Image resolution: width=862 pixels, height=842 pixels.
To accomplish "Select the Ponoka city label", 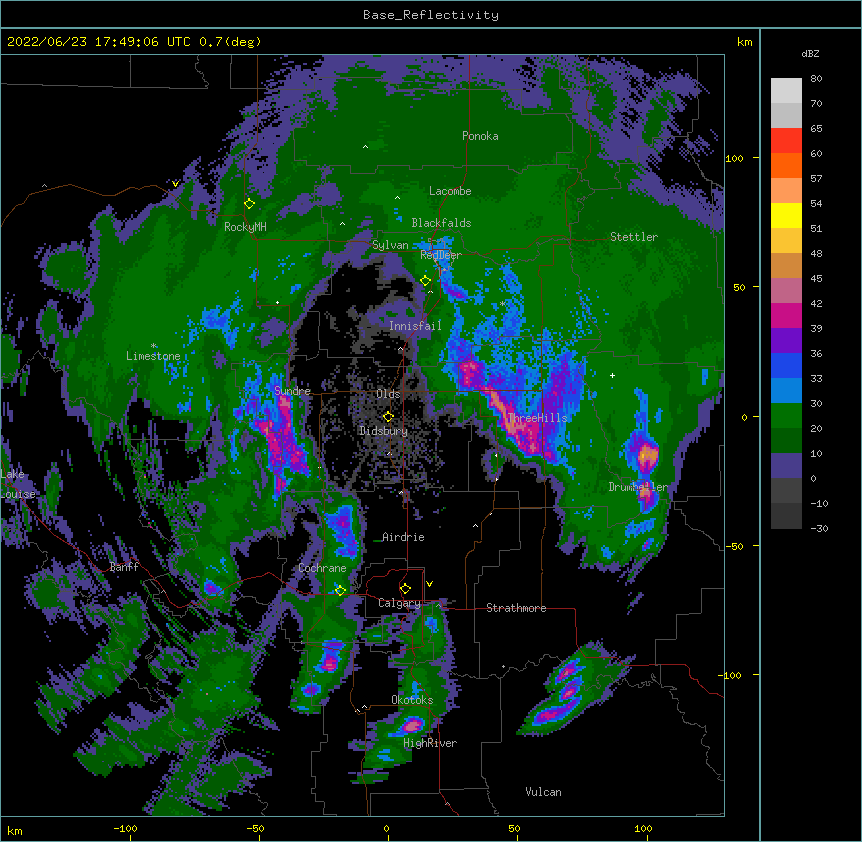I will 480,136.
